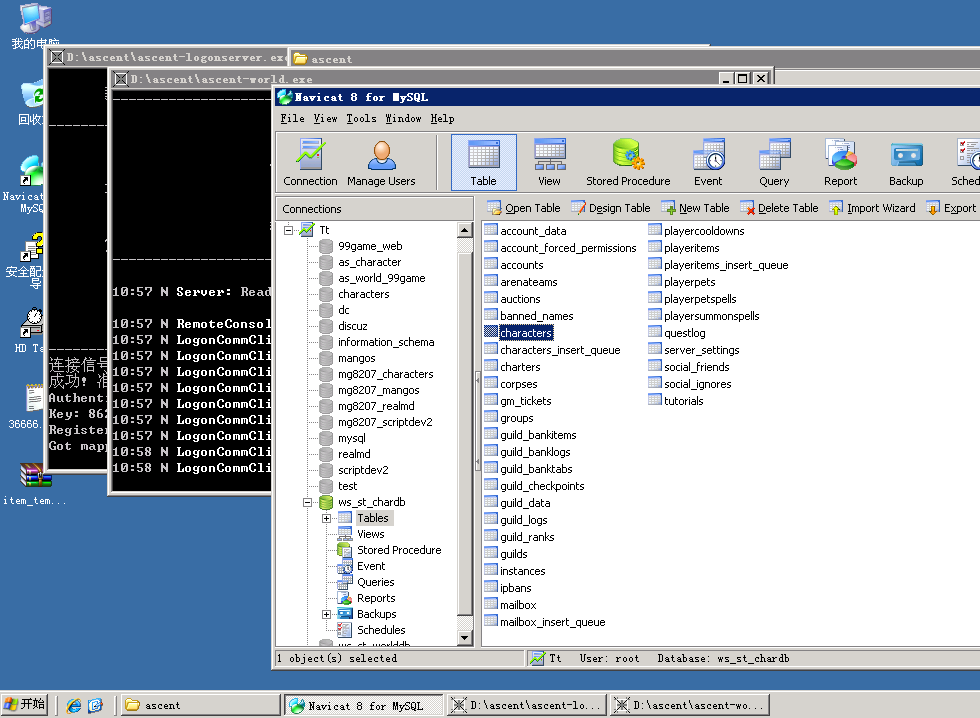The width and height of the screenshot is (980, 718).
Task: Select the playeritems table icon
Action: 655,248
